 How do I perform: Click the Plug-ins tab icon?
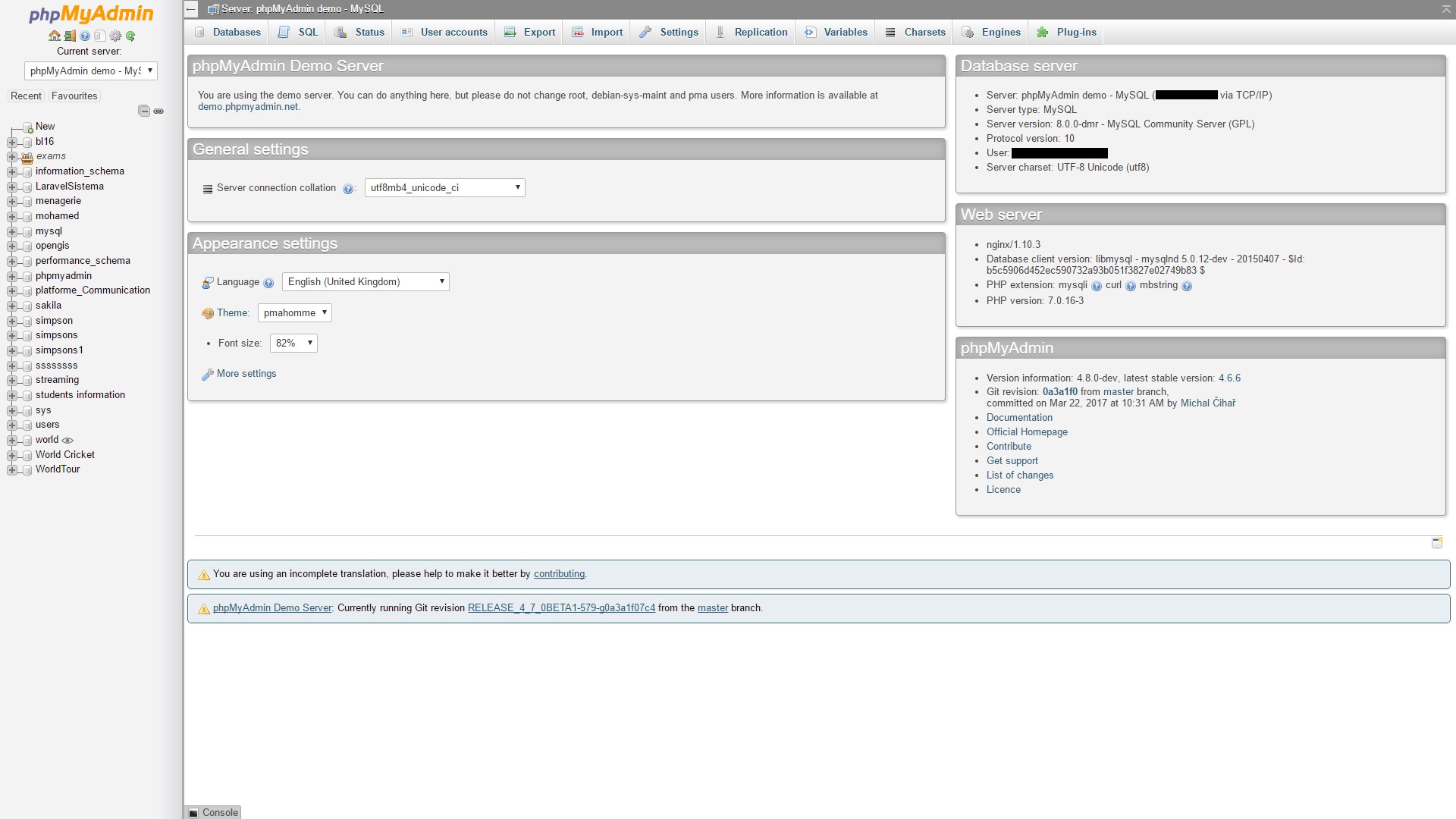click(1043, 31)
